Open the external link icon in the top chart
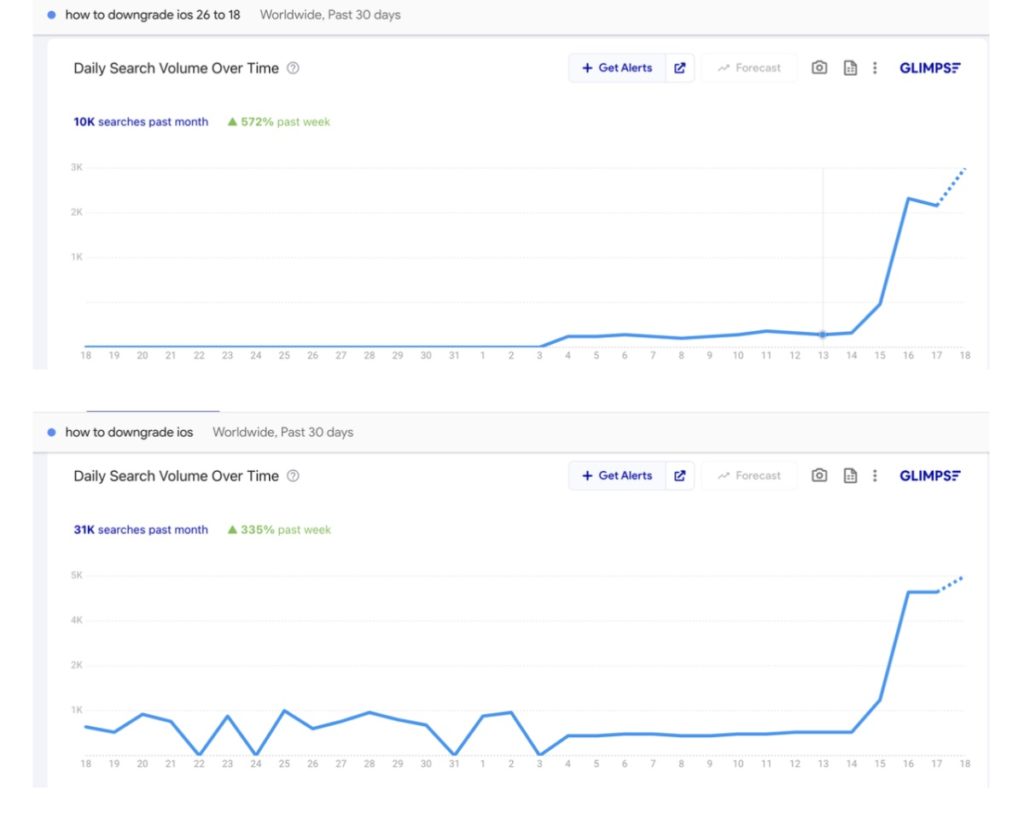The width and height of the screenshot is (1024, 814). click(680, 68)
